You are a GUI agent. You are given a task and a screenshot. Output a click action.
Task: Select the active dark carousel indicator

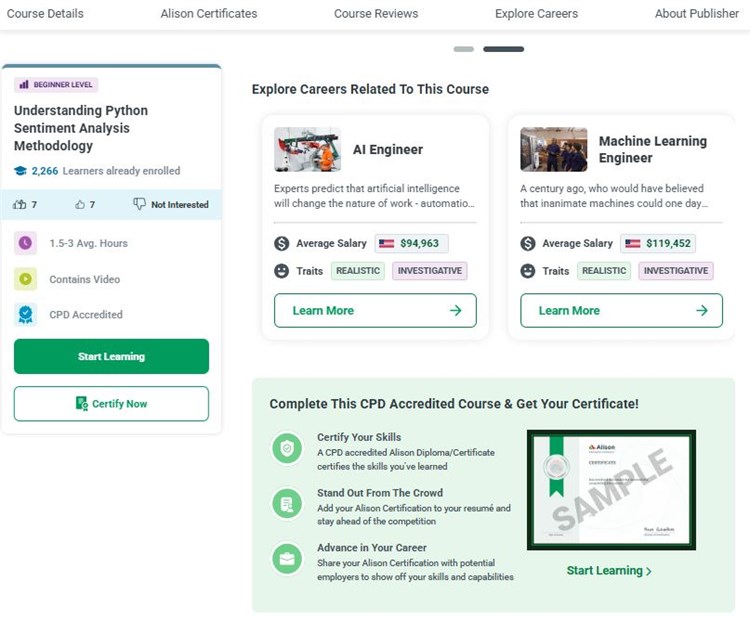coord(503,49)
